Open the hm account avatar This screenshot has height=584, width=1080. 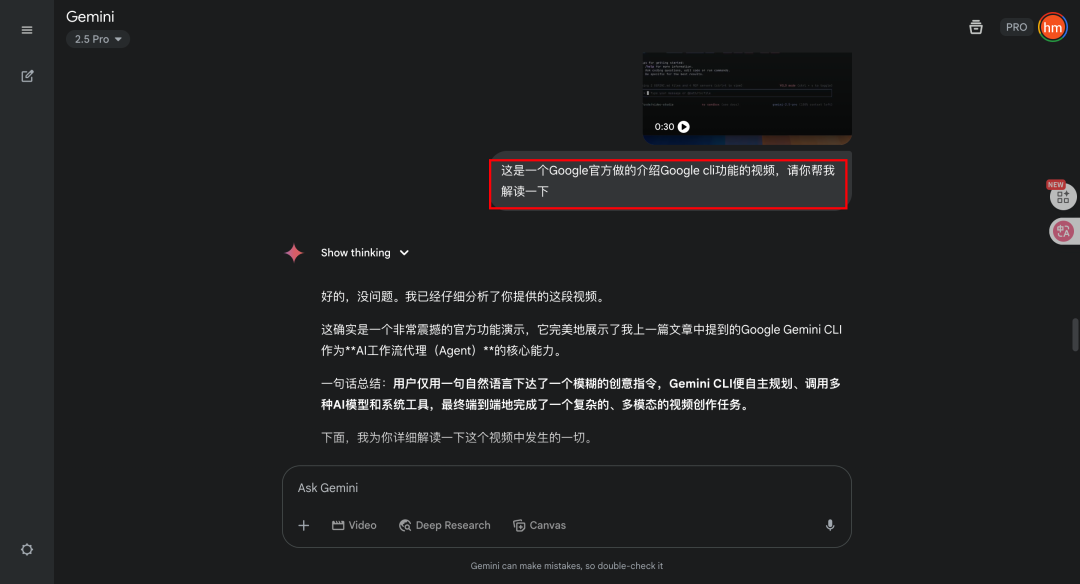1052,28
